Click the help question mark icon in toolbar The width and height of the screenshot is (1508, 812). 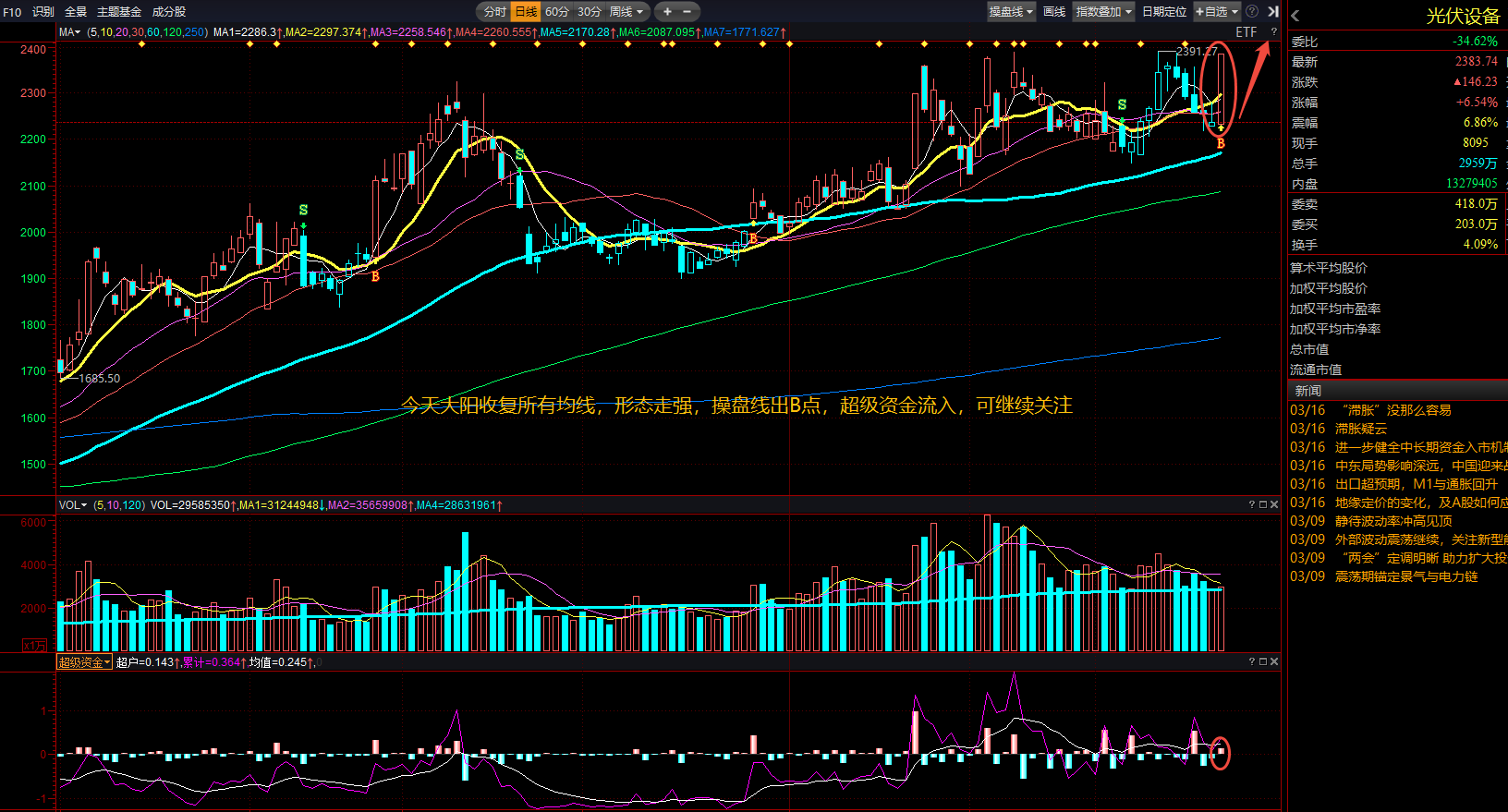pyautogui.click(x=1252, y=12)
